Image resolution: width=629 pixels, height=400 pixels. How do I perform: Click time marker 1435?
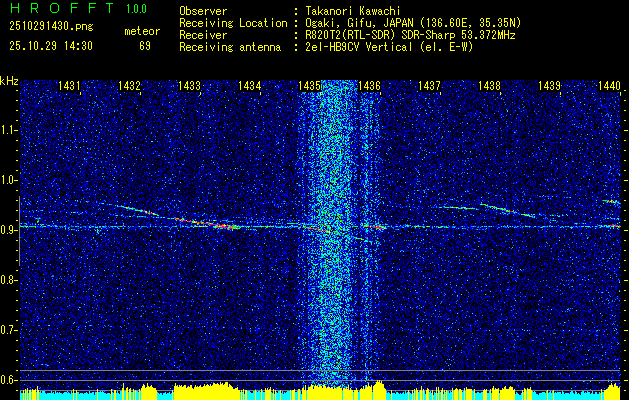pos(310,85)
